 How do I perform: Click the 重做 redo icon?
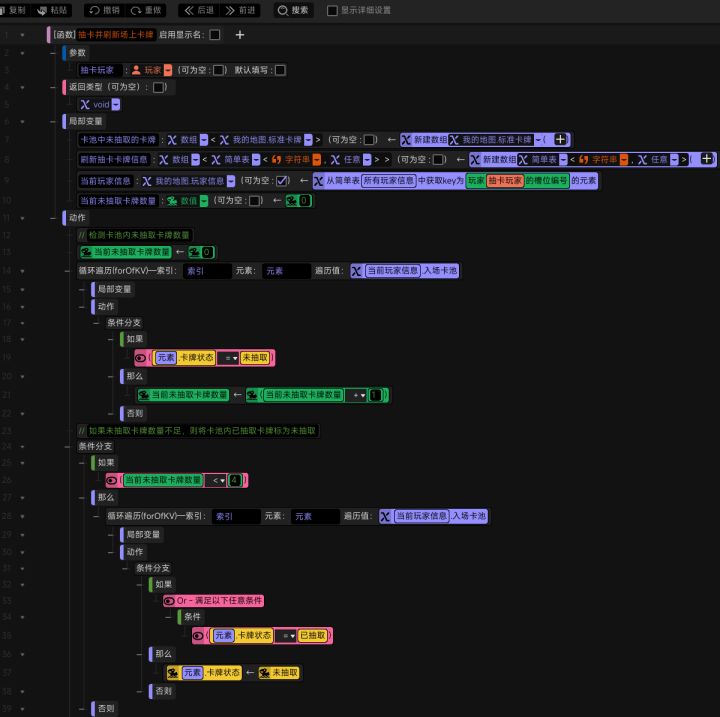[136, 10]
